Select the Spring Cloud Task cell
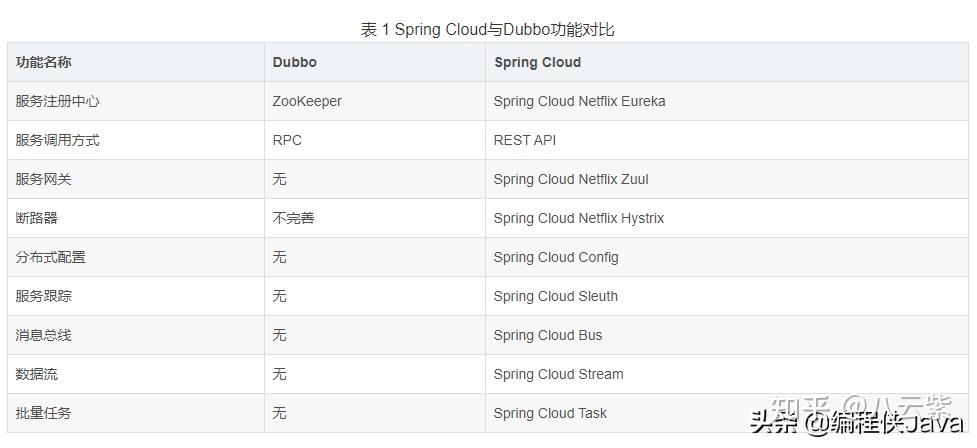The image size is (977, 448). [x=550, y=413]
